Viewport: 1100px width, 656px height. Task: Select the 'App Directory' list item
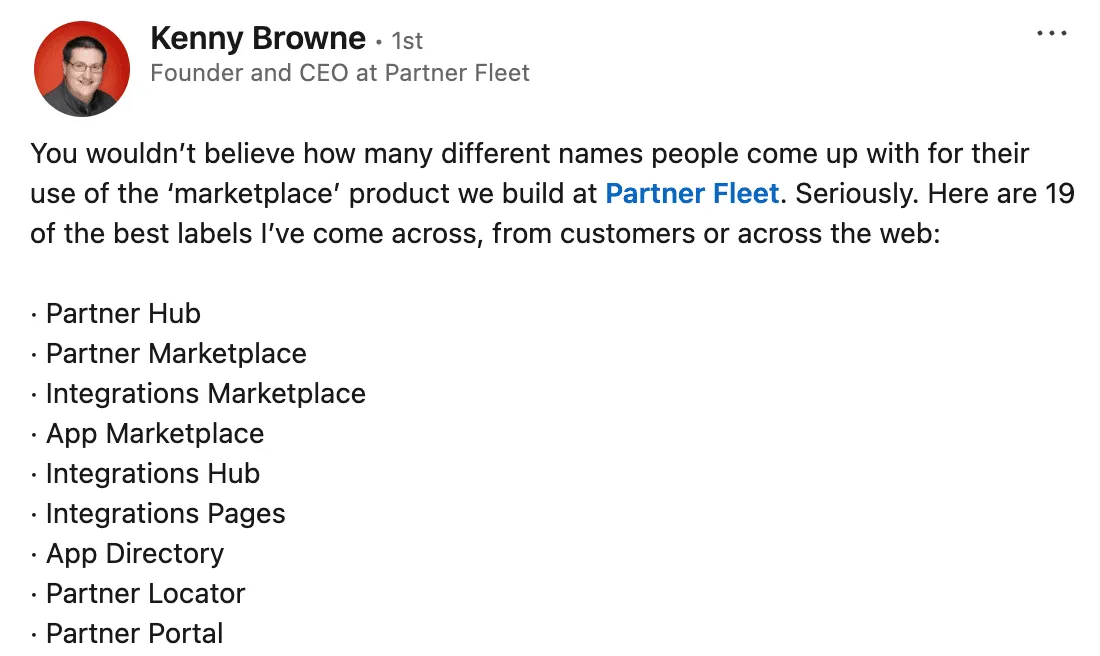pos(135,554)
